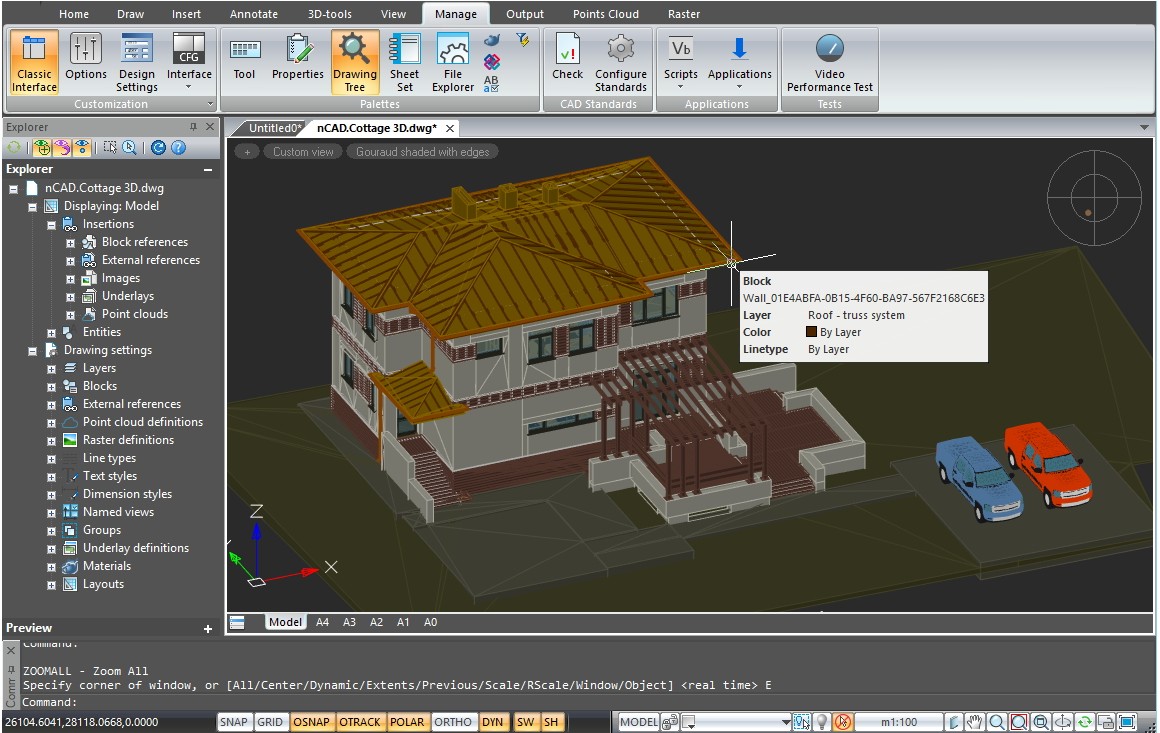Toggle ORTHO mode
The width and height of the screenshot is (1160, 733).
(453, 722)
